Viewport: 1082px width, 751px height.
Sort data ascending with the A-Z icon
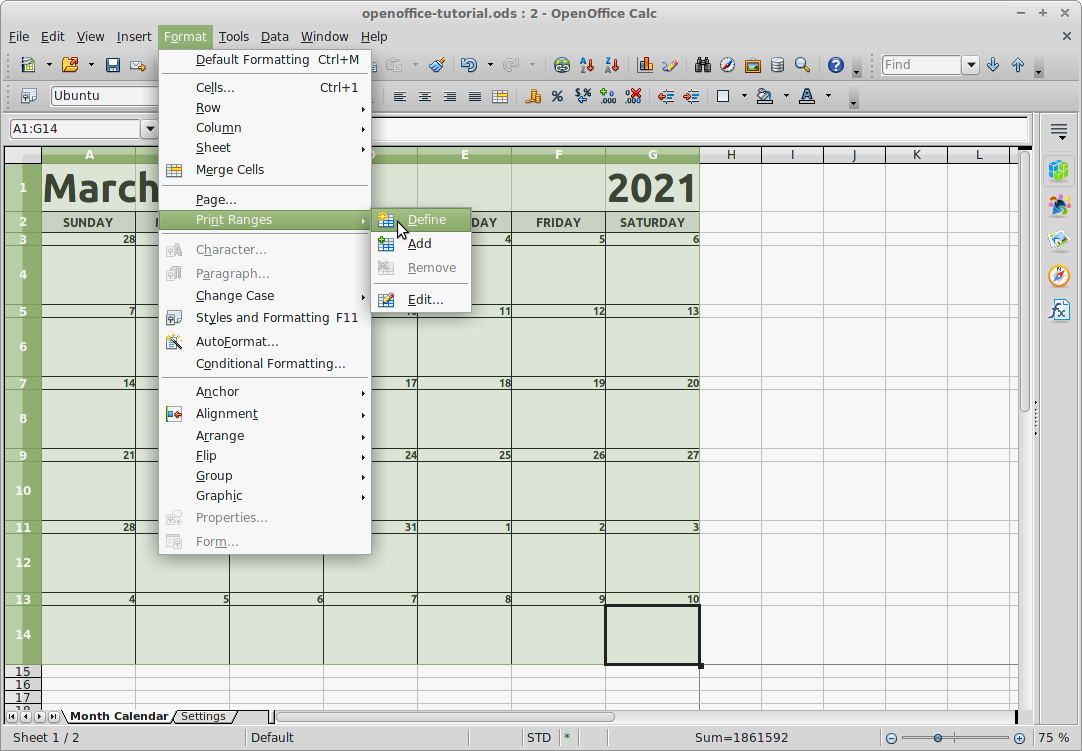[585, 64]
